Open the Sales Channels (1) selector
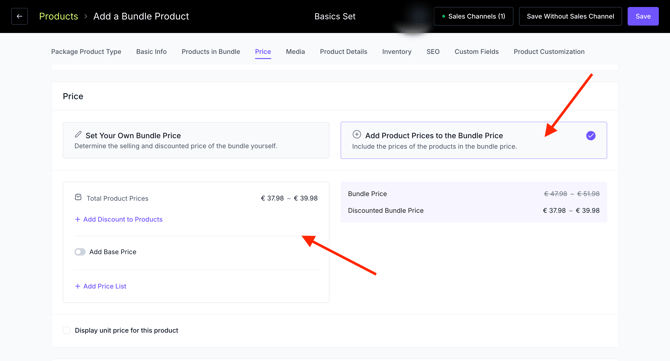Viewport: 670px width, 361px height. tap(473, 17)
